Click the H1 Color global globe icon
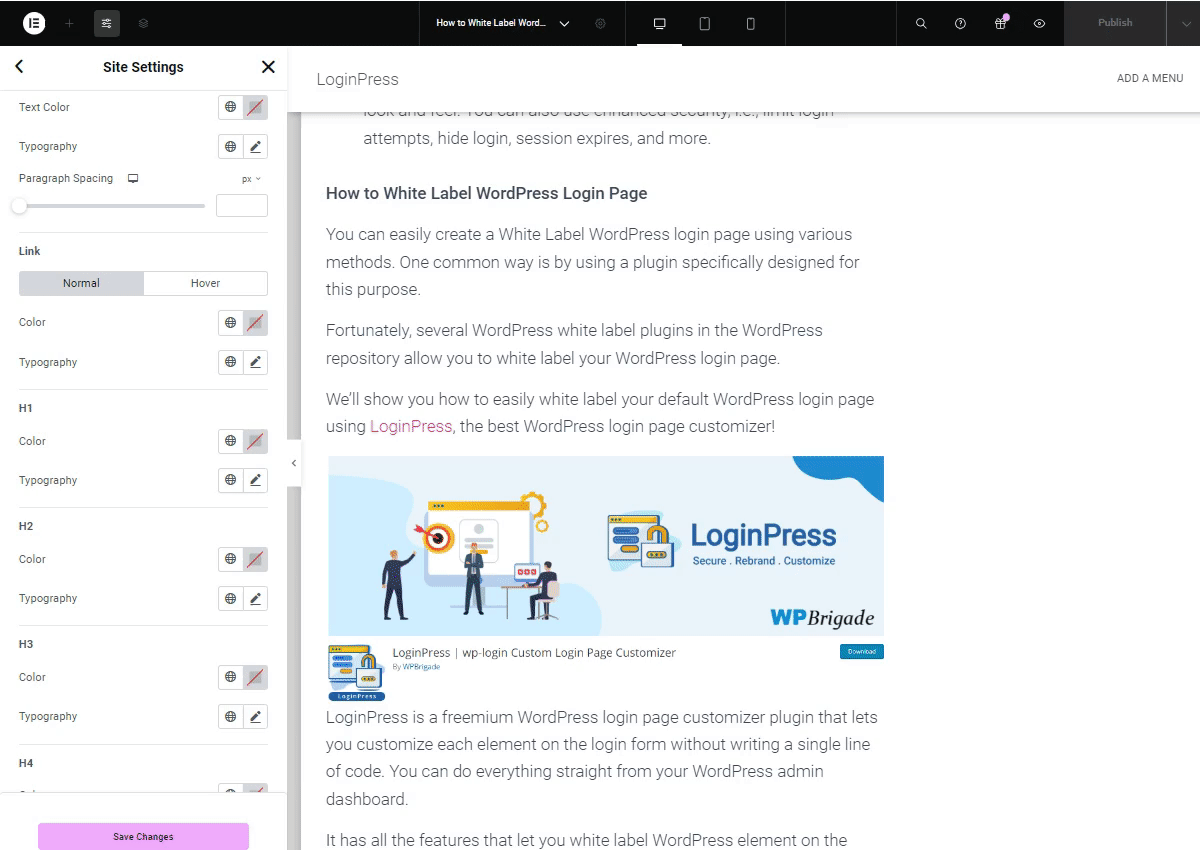 (231, 441)
